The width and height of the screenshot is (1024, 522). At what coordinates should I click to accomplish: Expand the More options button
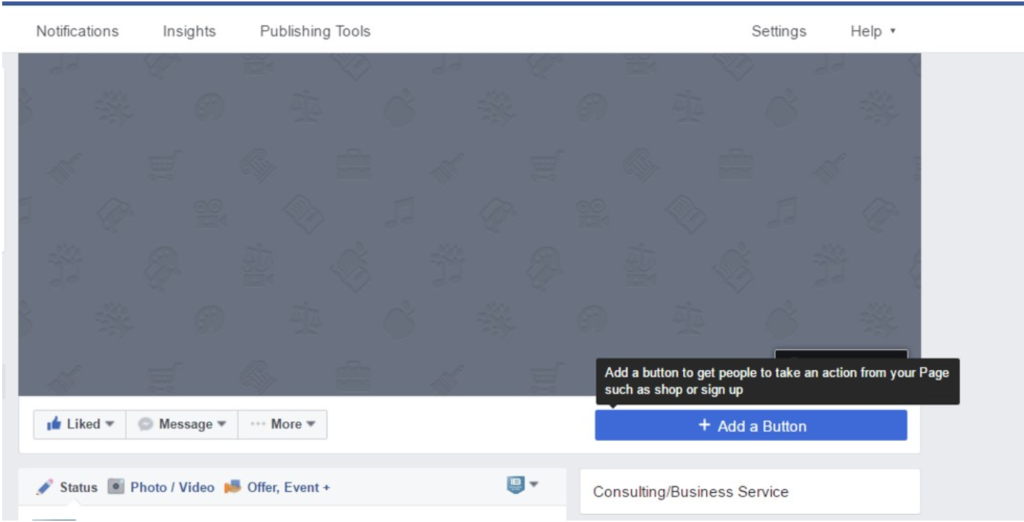[x=283, y=424]
